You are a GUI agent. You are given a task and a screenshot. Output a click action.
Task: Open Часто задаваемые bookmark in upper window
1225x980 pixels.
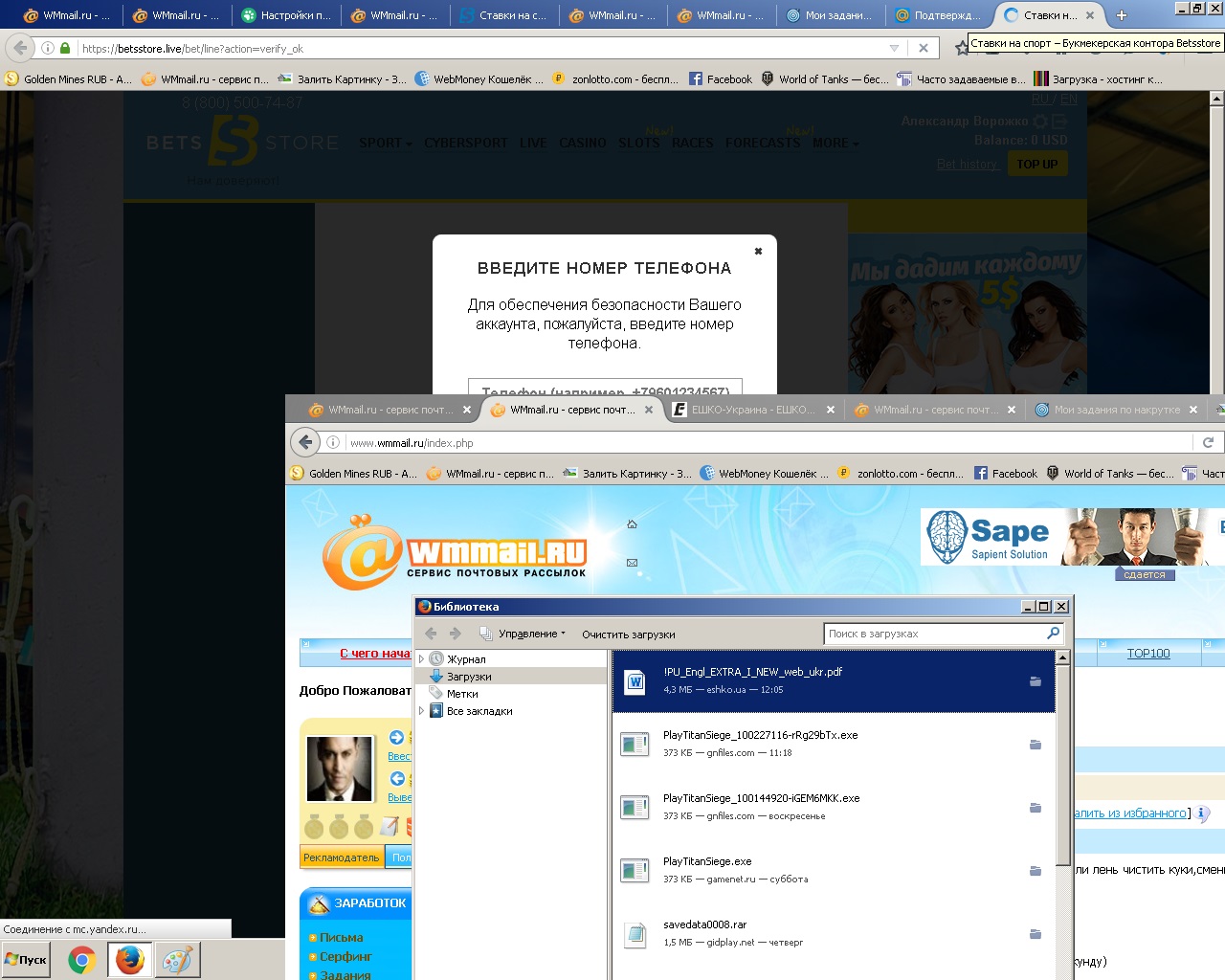coord(961,79)
